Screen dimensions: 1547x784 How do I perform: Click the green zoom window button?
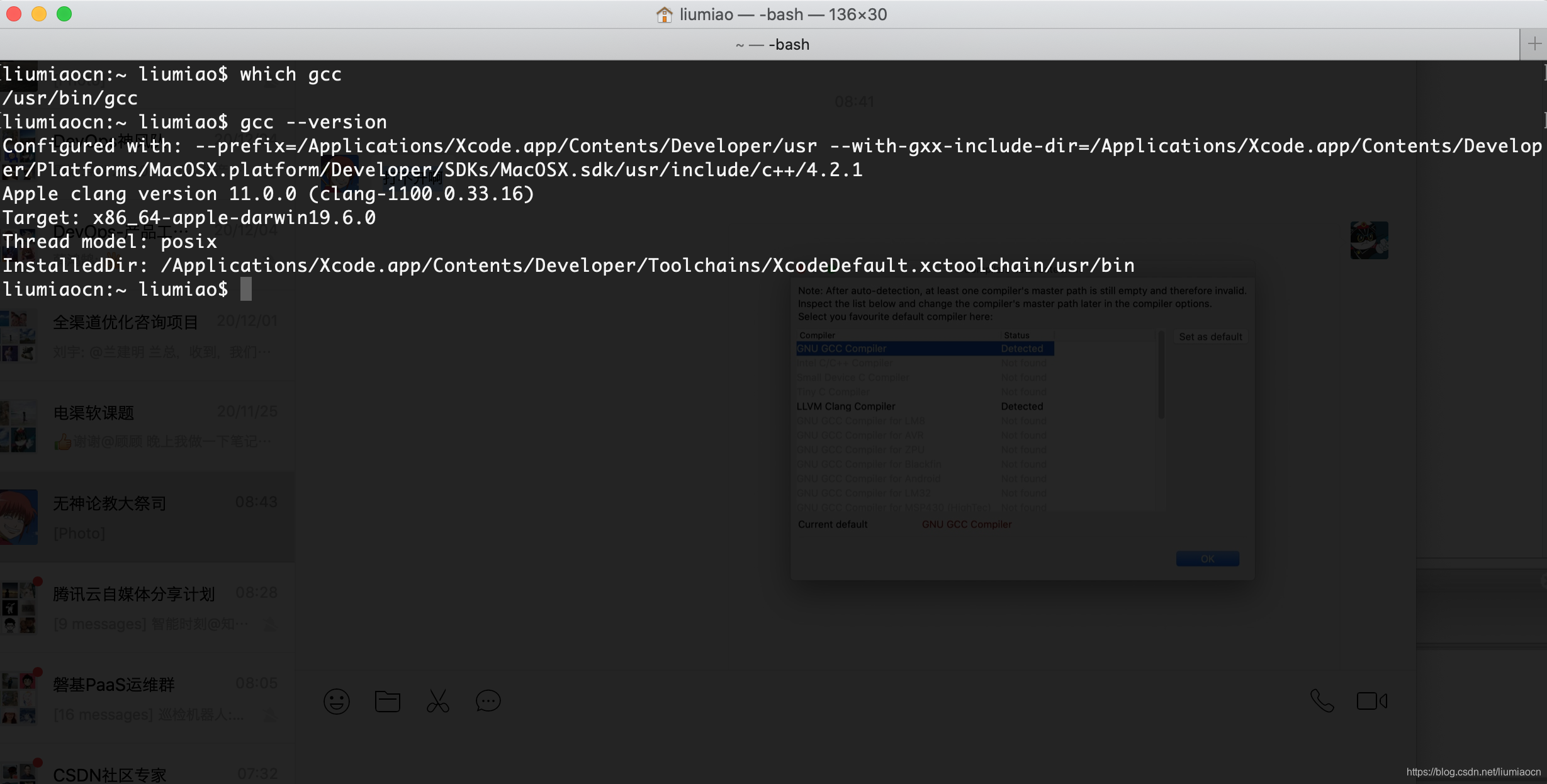click(64, 14)
